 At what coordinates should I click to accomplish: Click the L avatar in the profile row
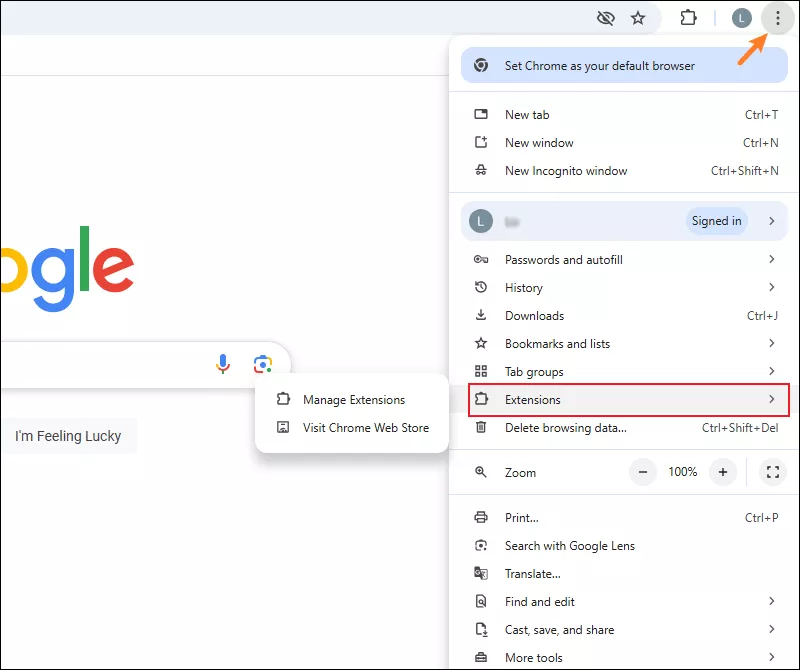(x=481, y=221)
